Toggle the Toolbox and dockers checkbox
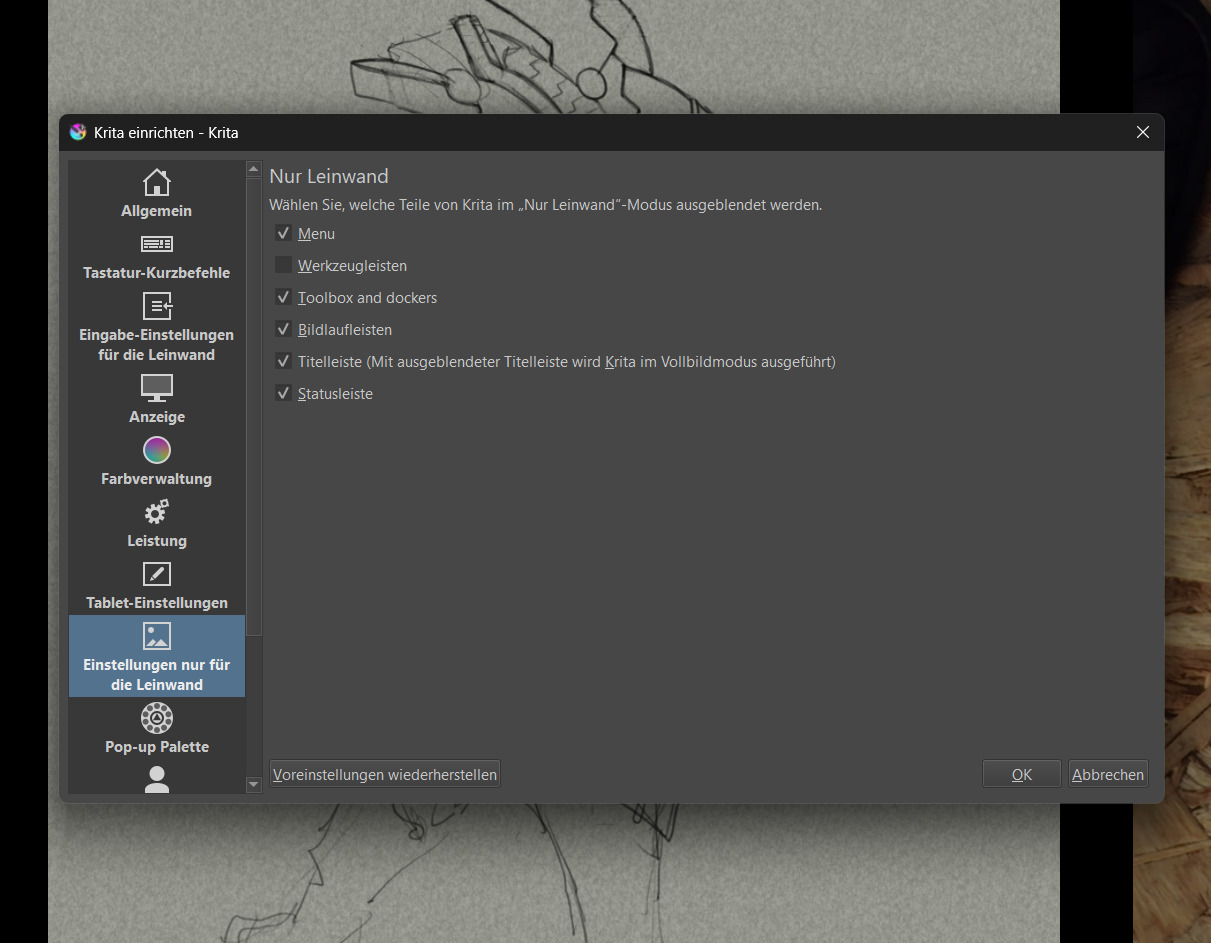This screenshot has height=943, width=1211. click(x=284, y=298)
